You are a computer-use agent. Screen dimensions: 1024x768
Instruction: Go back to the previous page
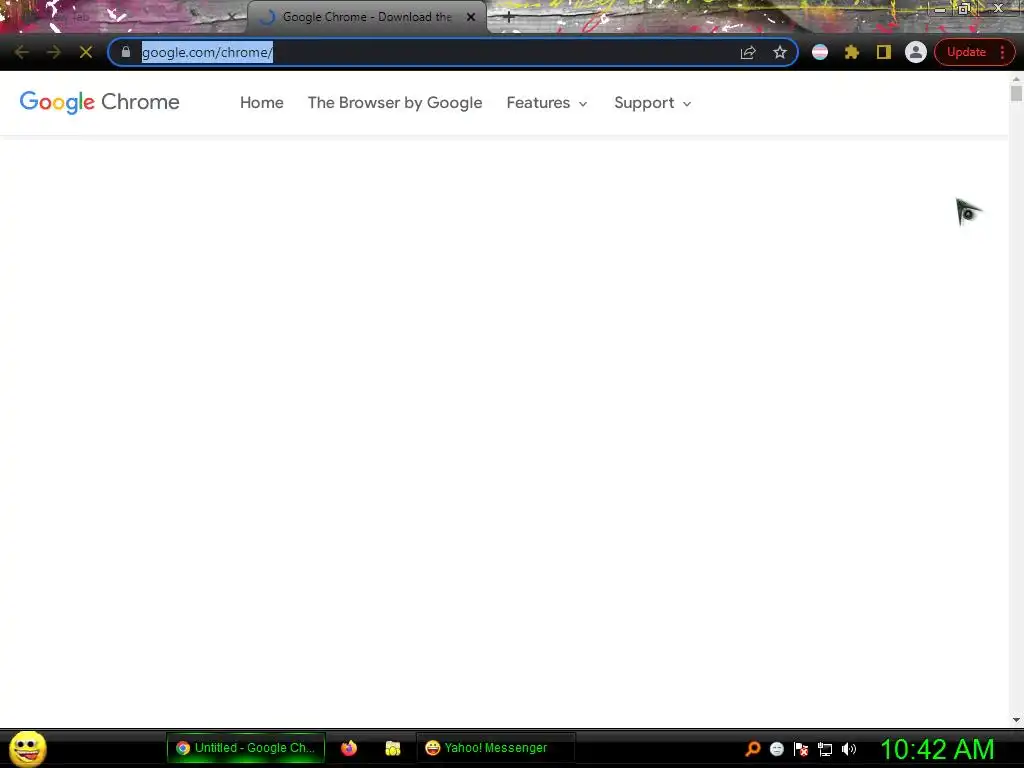tap(22, 52)
